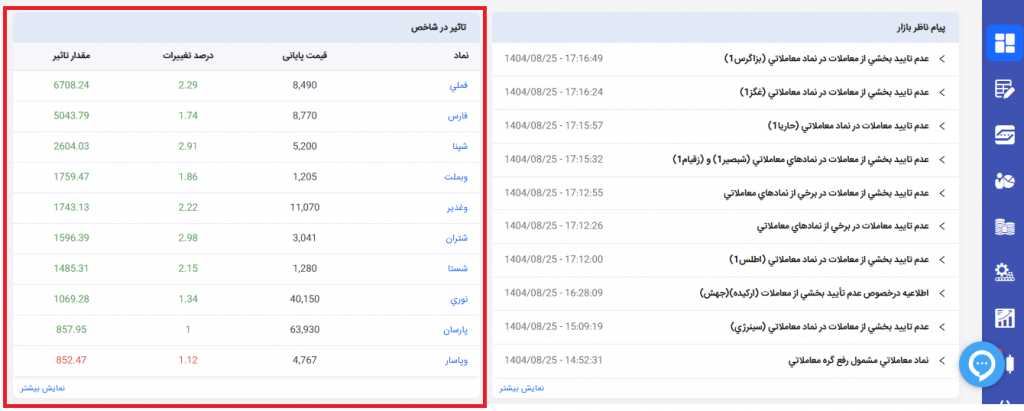Open the people with pie chart sidebar icon
Screen dimensions: 1024x411
pyautogui.click(x=1004, y=180)
